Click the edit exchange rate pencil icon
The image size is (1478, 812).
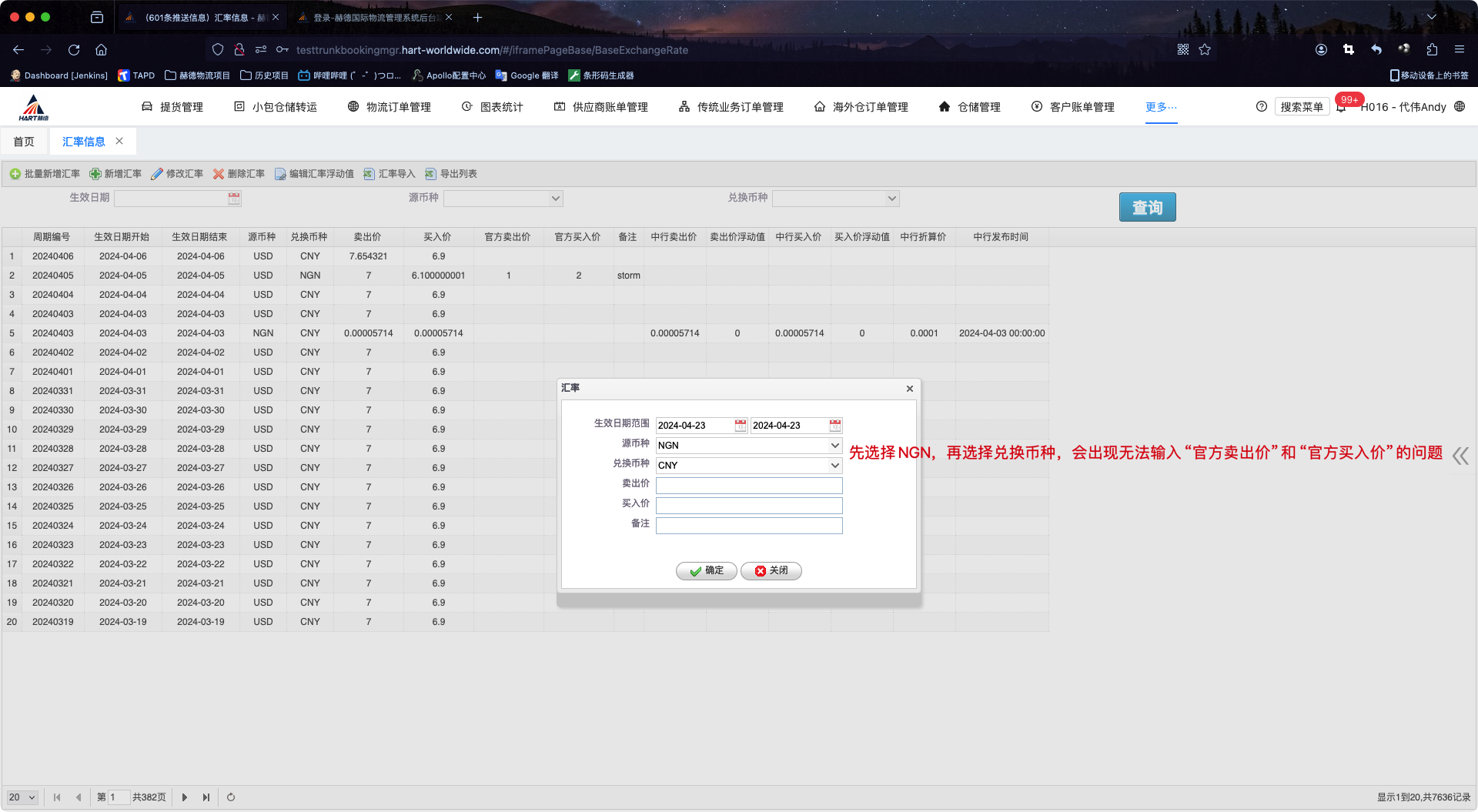click(157, 174)
